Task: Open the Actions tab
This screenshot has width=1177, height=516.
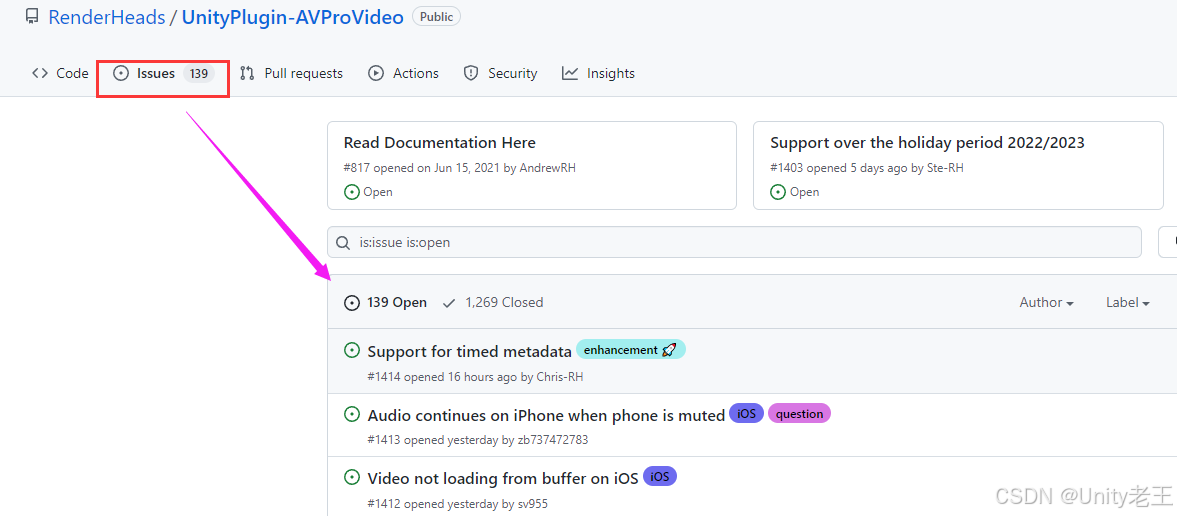Action: coord(403,74)
